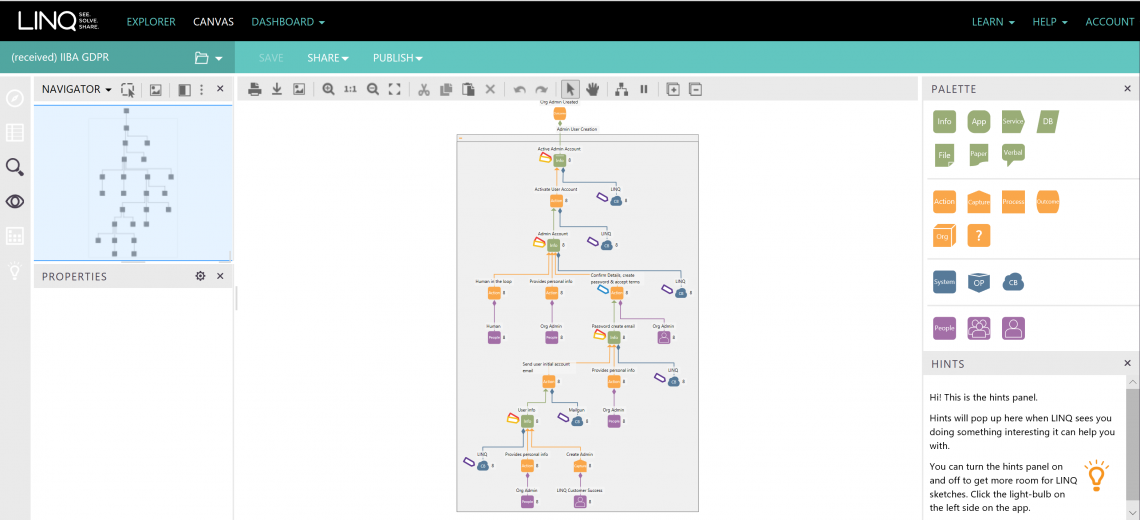This screenshot has width=1140, height=520.
Task: Open the search sidebar icon
Action: pos(15,167)
